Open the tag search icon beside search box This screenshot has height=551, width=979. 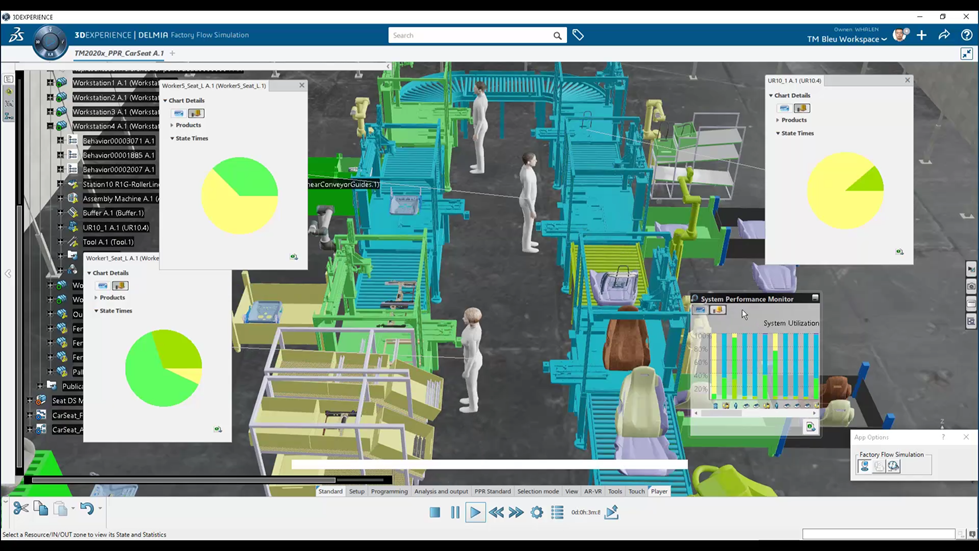pos(578,36)
